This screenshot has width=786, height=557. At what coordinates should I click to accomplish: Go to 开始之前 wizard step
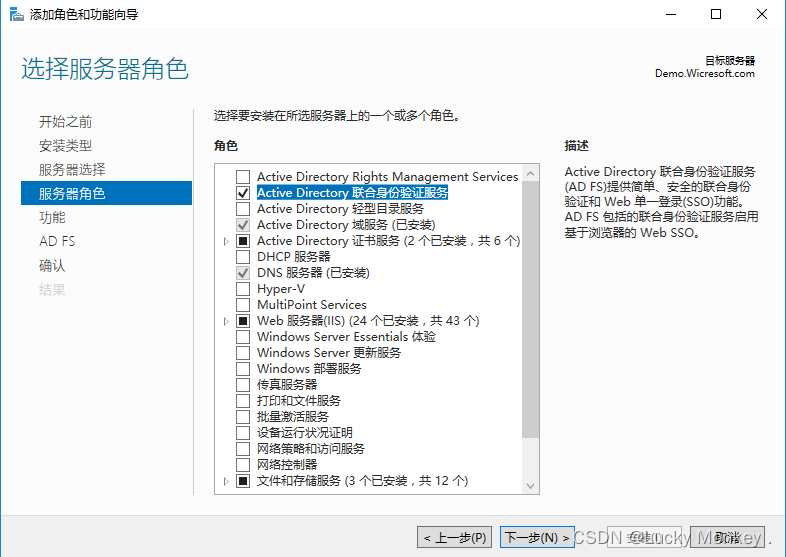click(65, 121)
